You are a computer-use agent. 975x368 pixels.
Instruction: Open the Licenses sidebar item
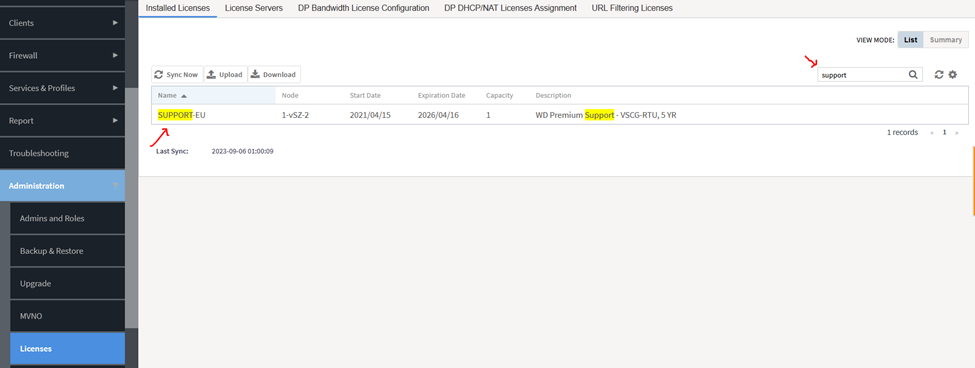pyautogui.click(x=67, y=349)
